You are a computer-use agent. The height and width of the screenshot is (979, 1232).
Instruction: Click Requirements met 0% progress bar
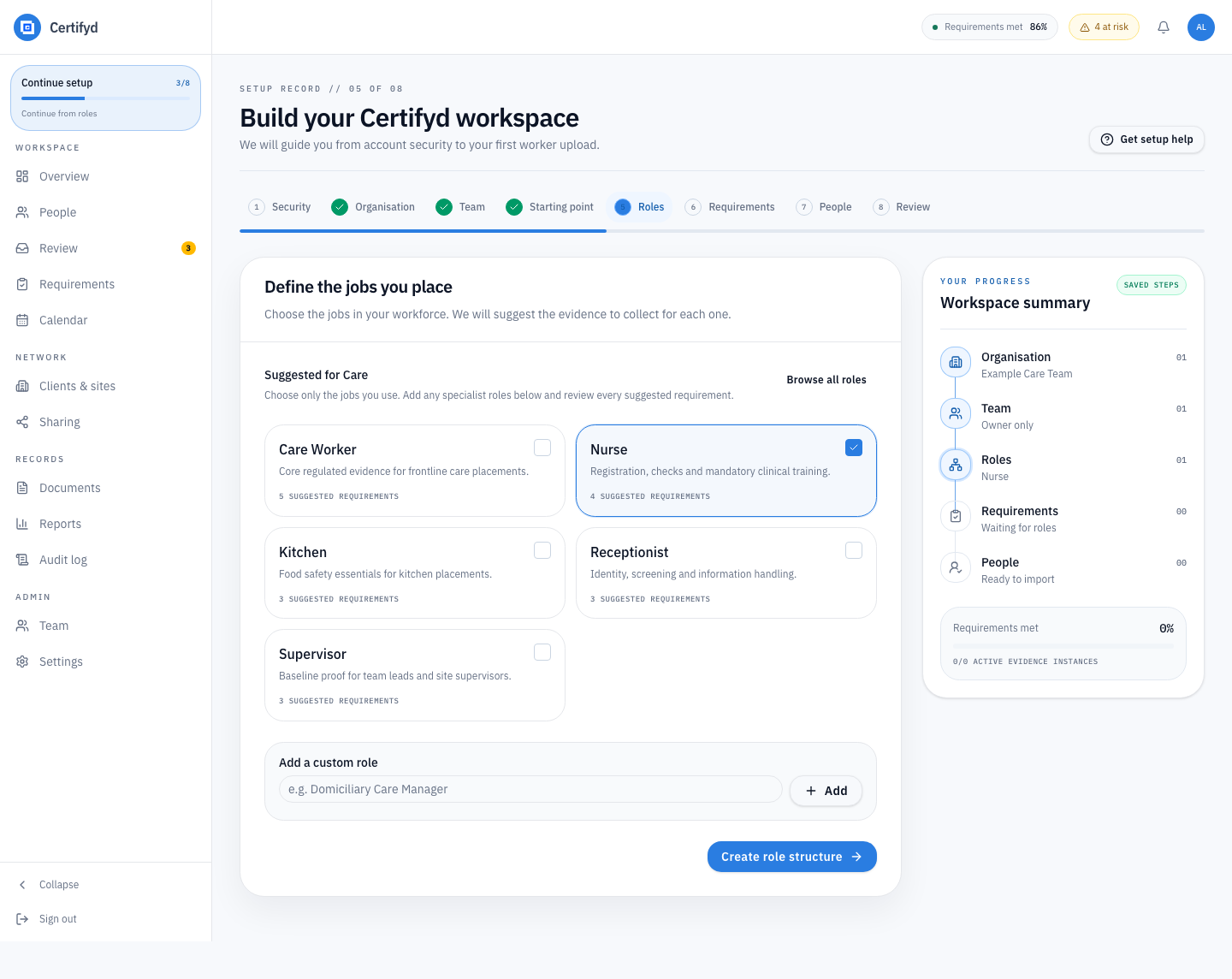coord(1063,646)
